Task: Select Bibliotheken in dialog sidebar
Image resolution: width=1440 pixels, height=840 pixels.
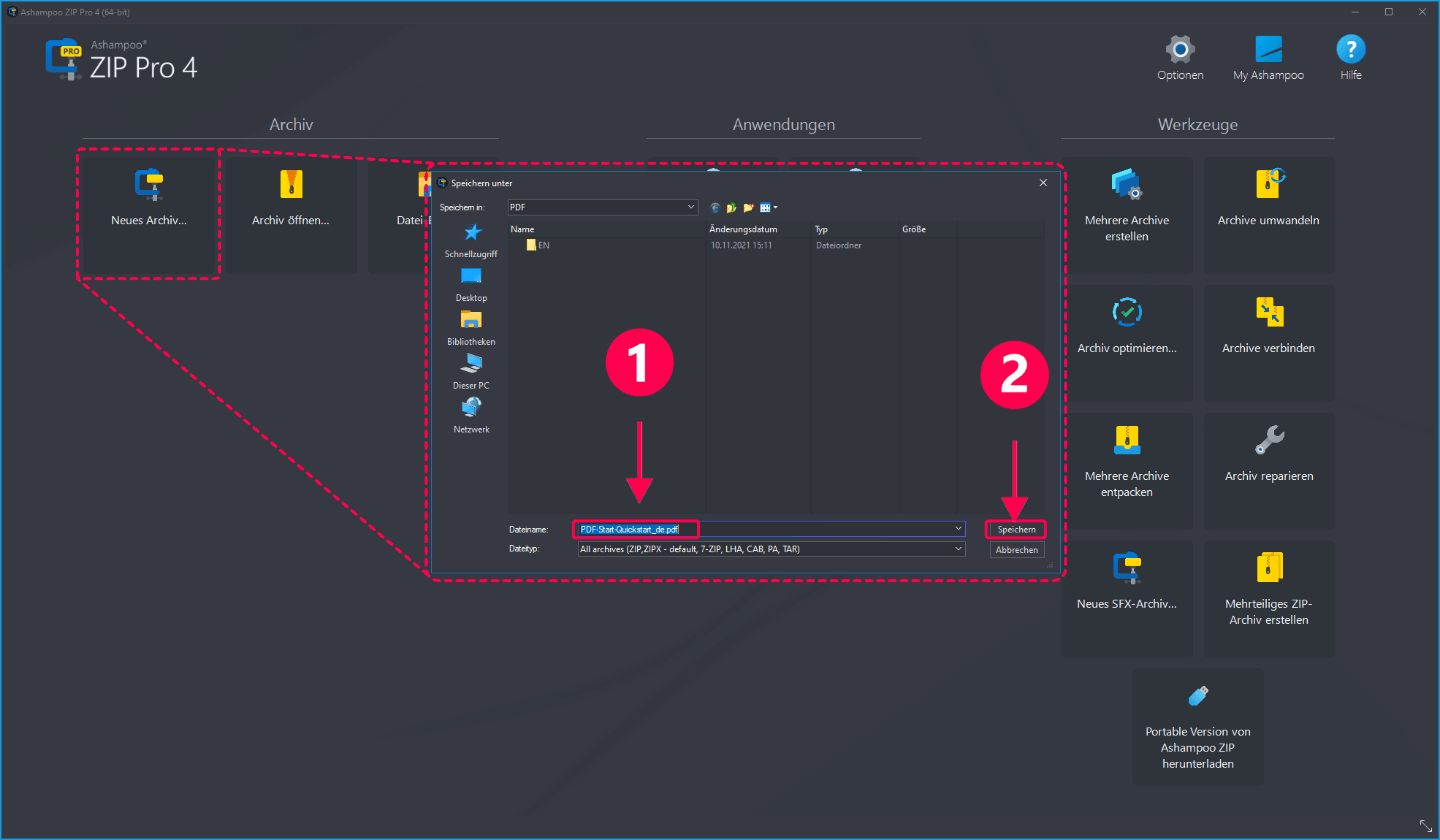Action: coord(471,328)
